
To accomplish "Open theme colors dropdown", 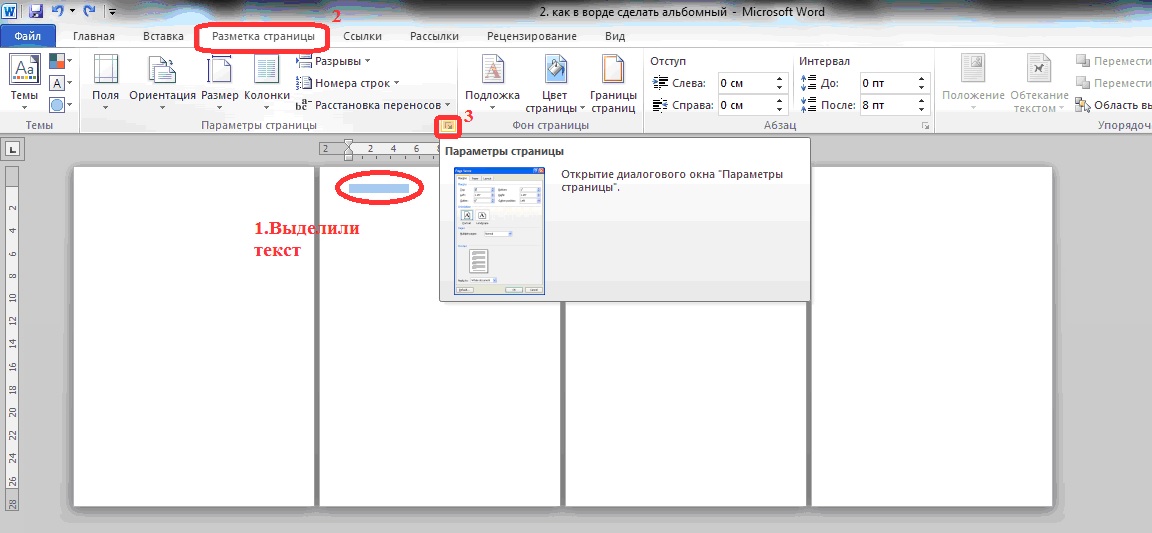I will pos(60,61).
